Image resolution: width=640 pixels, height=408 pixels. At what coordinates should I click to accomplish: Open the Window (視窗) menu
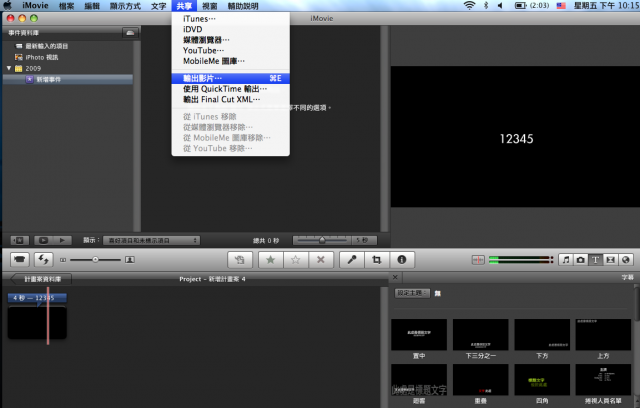click(209, 6)
